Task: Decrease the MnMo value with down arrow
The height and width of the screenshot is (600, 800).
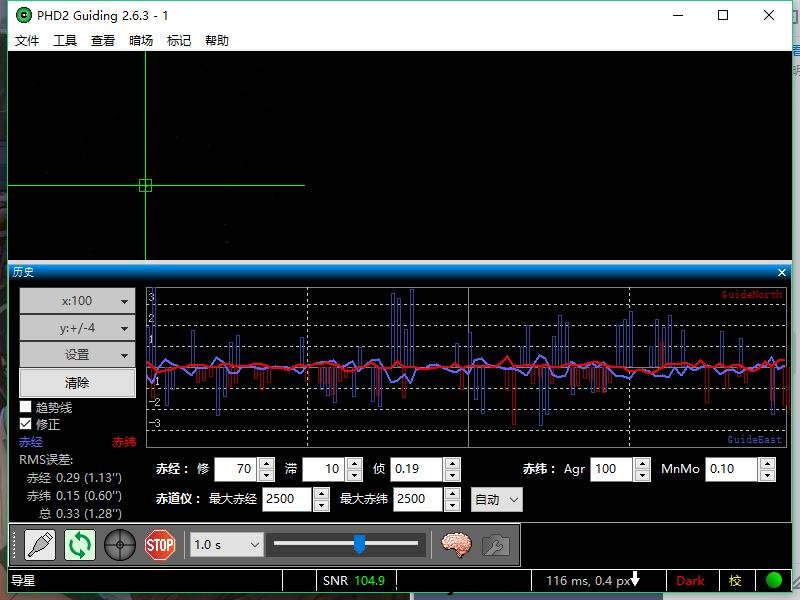Action: 767,476
